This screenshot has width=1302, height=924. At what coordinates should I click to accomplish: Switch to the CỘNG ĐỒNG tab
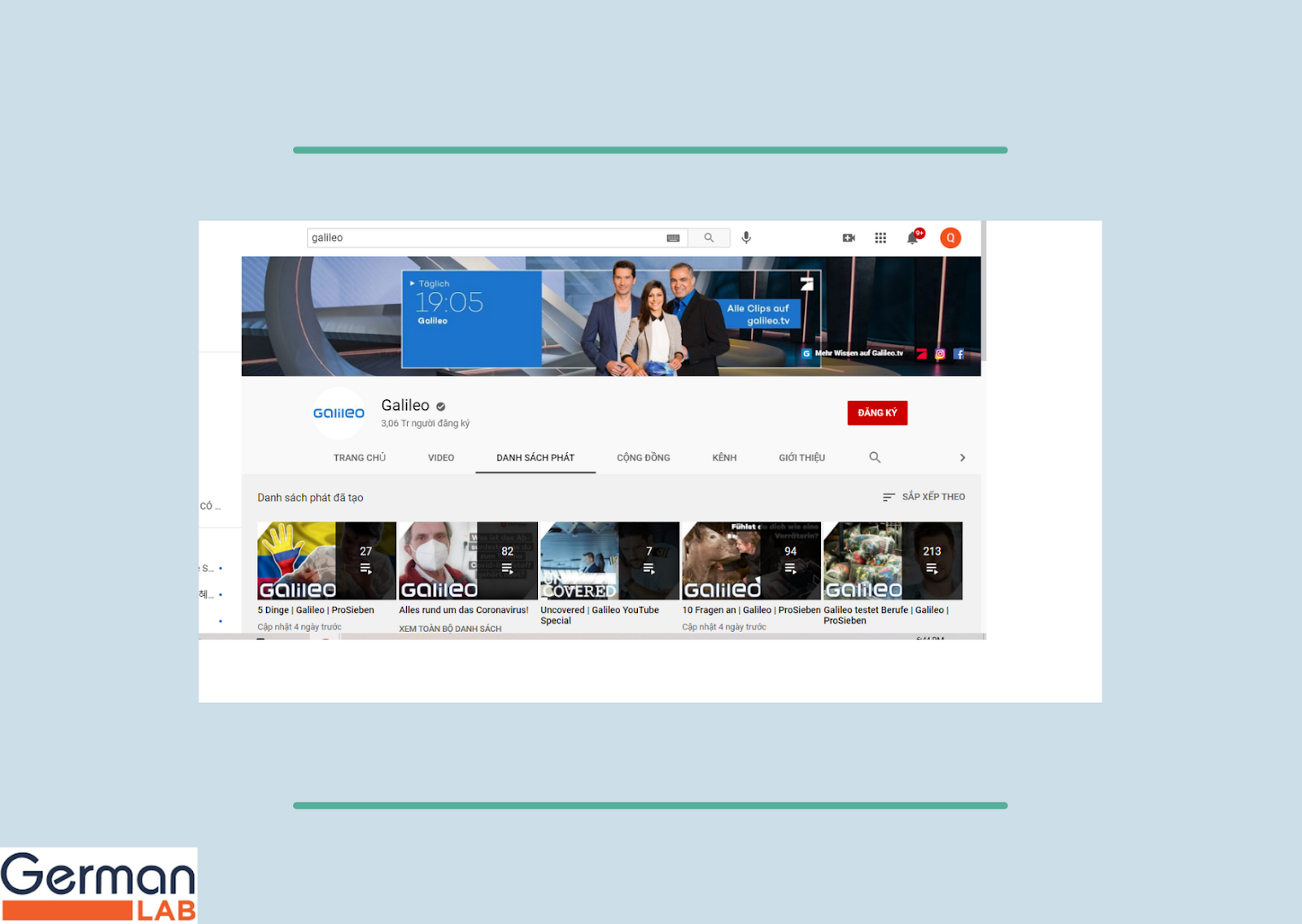click(x=644, y=458)
